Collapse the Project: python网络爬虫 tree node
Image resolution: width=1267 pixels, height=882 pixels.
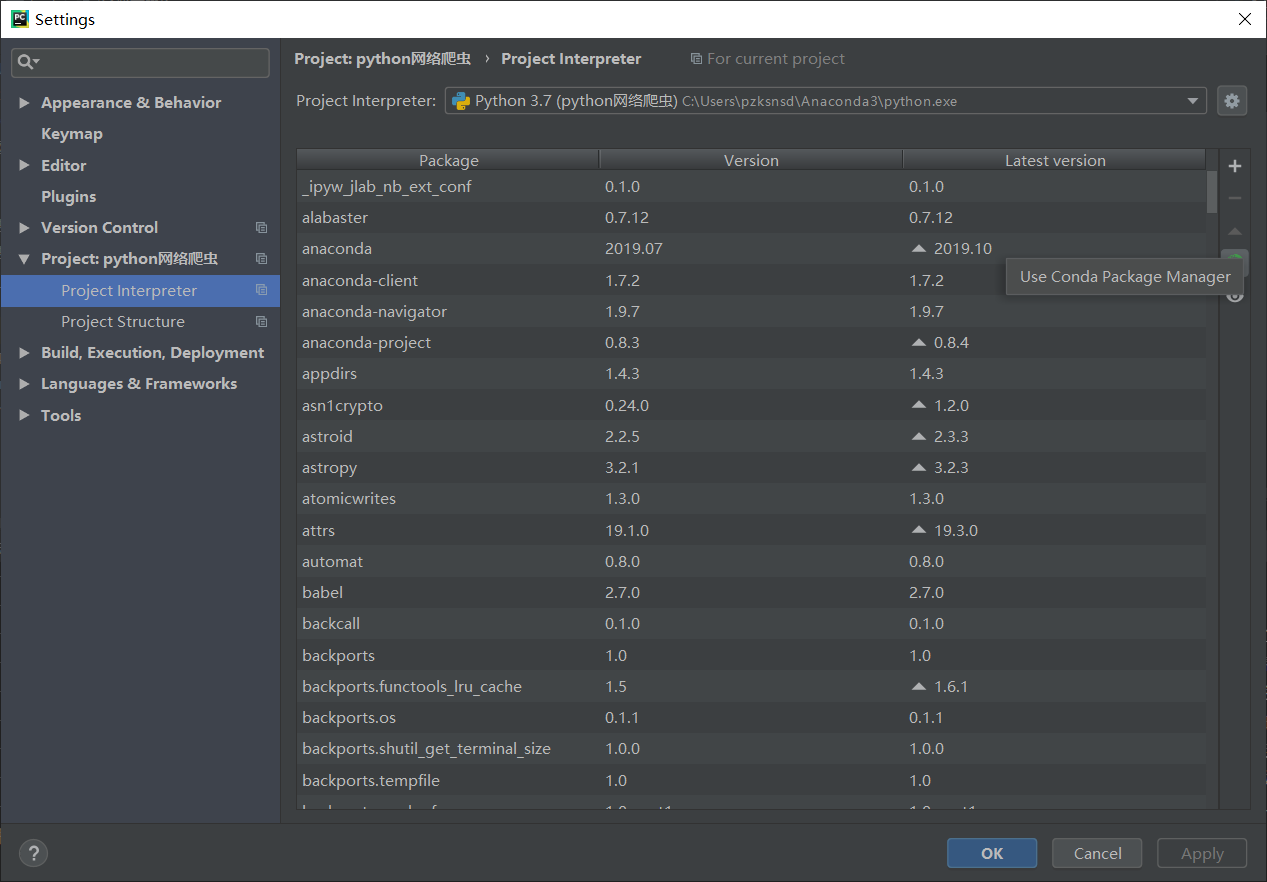pyautogui.click(x=24, y=258)
